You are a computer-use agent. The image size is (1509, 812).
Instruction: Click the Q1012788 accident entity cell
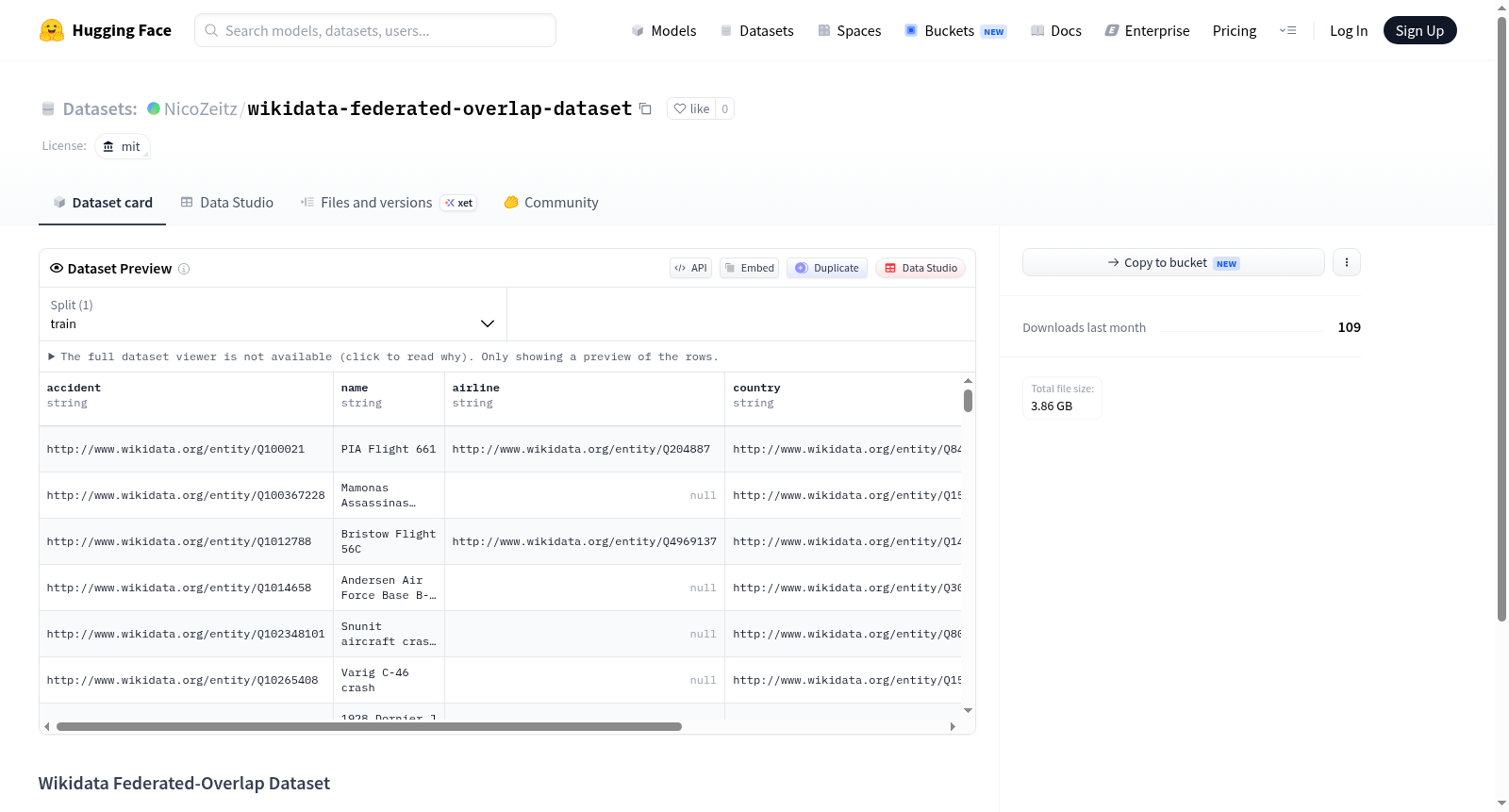(187, 541)
